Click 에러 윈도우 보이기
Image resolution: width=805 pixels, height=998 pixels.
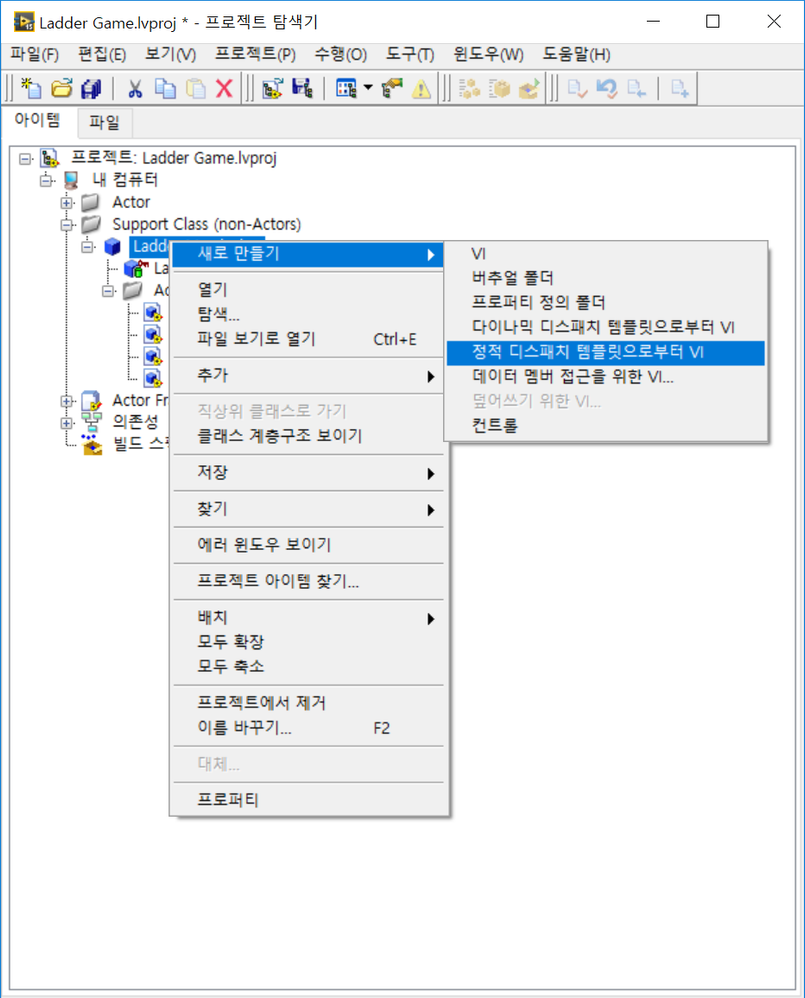[308, 545]
